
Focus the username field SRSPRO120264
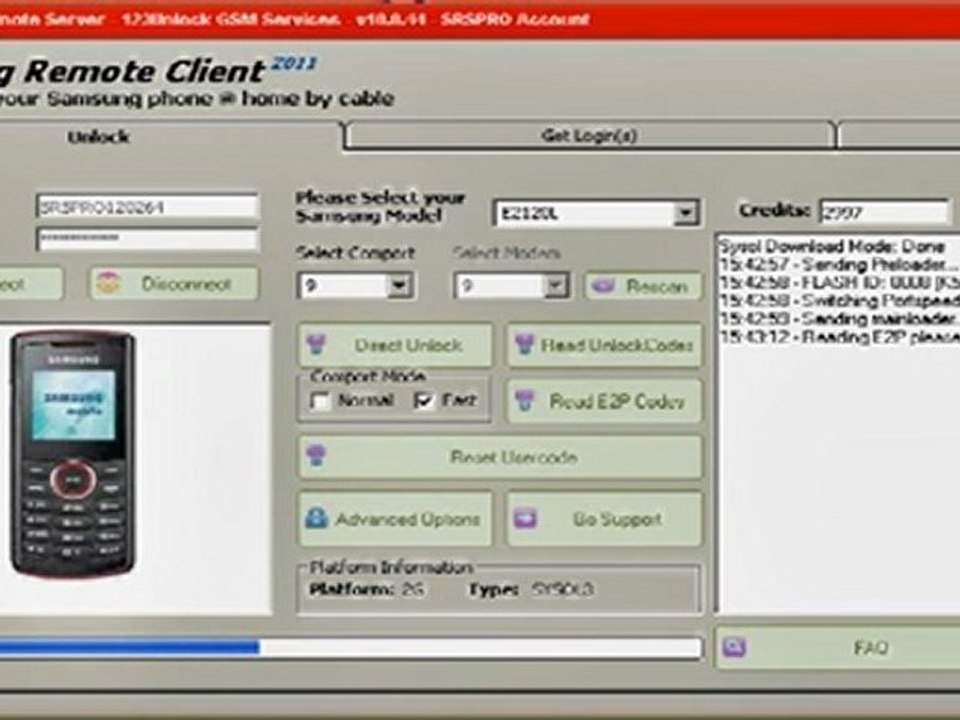(x=147, y=207)
